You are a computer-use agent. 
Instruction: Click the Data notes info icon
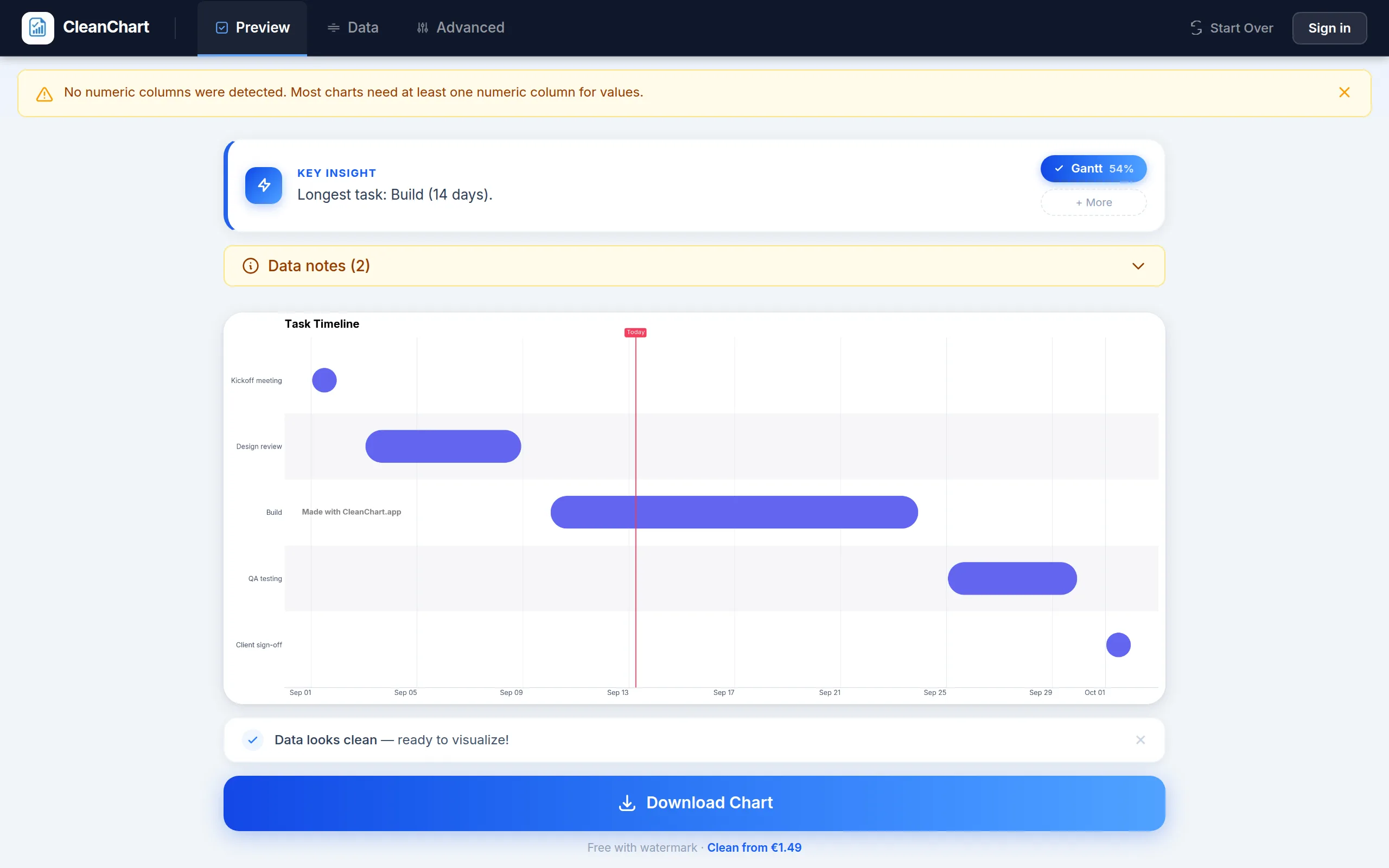coord(250,266)
